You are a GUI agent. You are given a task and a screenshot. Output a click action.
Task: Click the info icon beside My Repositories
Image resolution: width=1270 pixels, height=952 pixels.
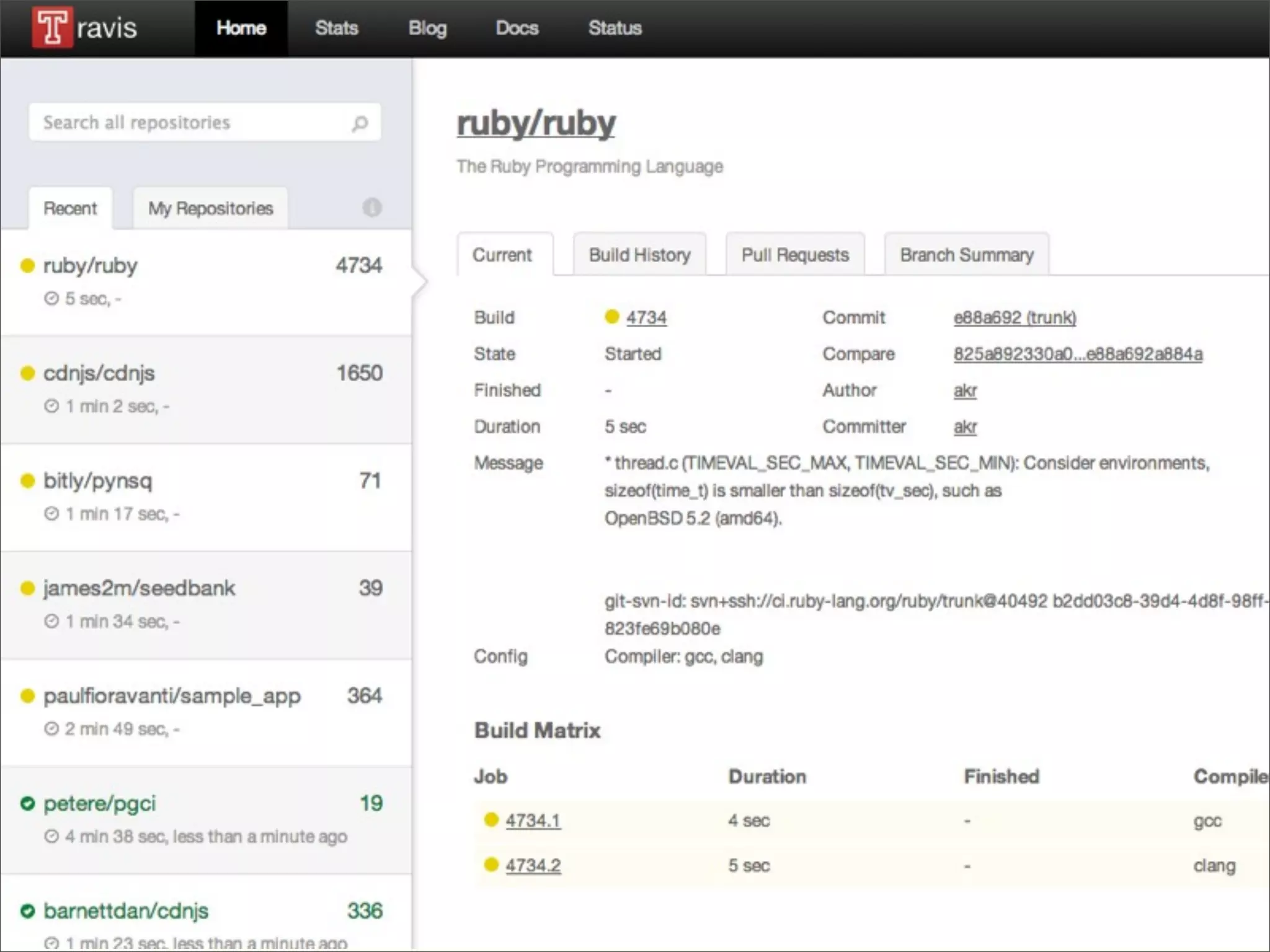point(372,208)
